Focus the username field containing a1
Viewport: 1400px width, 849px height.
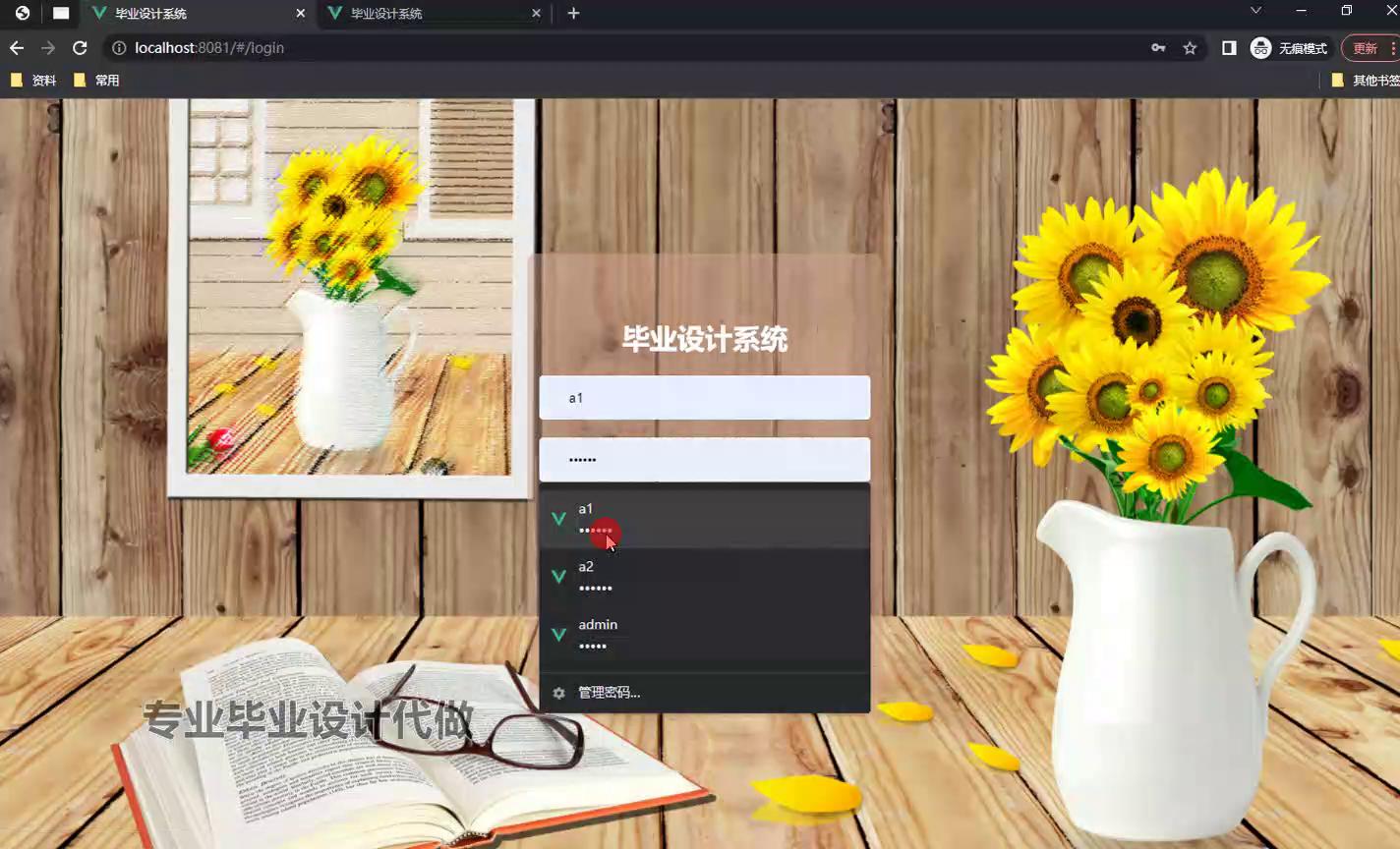click(705, 398)
